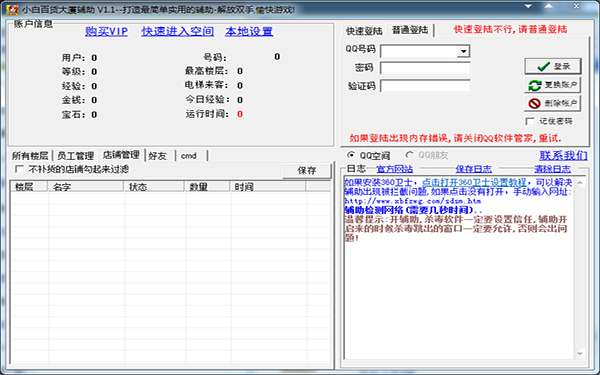This screenshot has width=600, height=375.
Task: Click the 如果登陆出现内存错误 warning text
Action: click(456, 138)
